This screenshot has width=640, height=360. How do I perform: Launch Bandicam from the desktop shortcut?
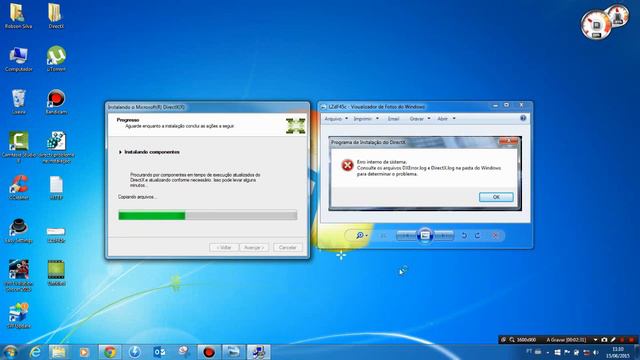(56, 101)
